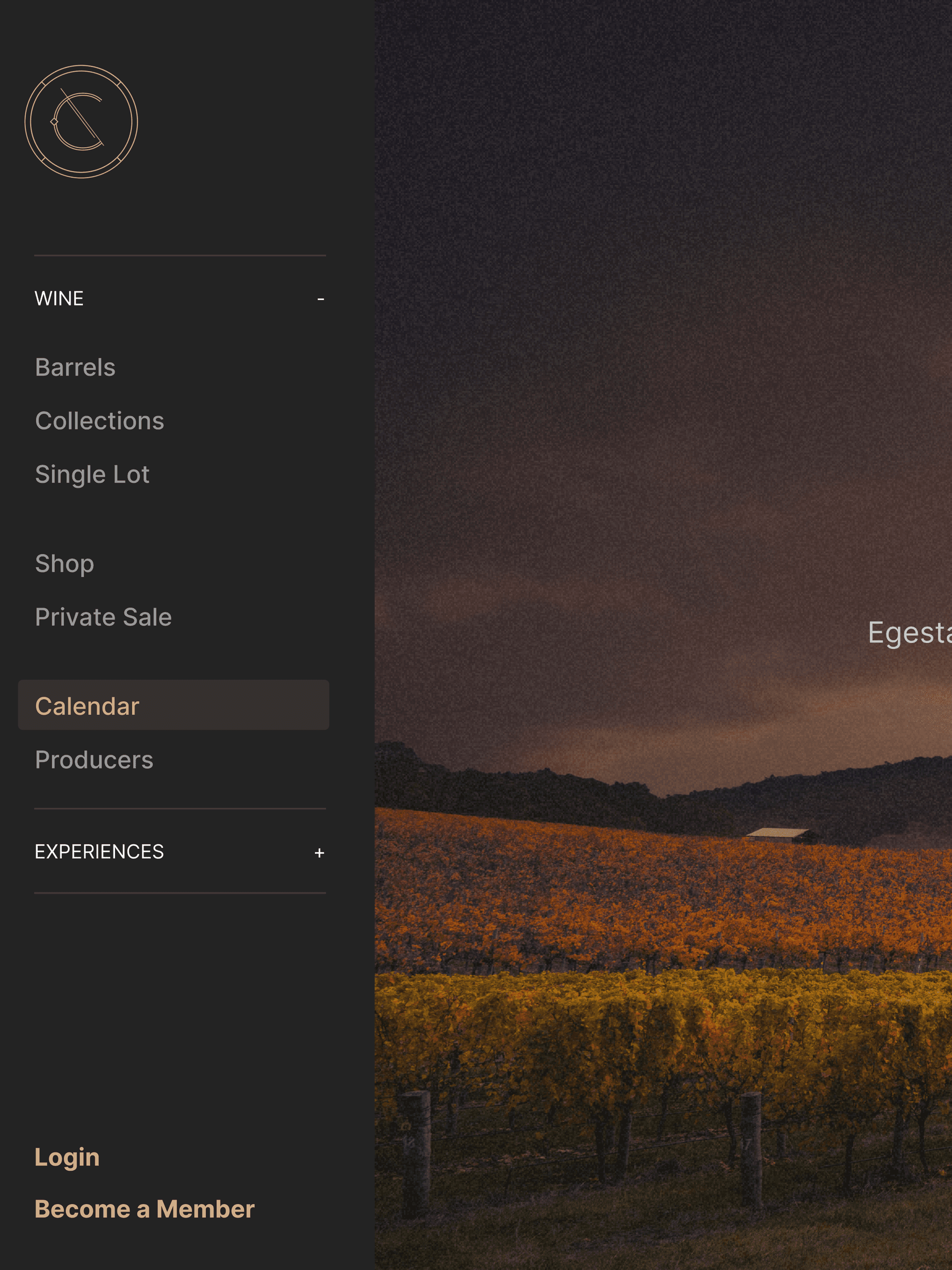Go to the Producers page
Image resolution: width=952 pixels, height=1270 pixels.
point(94,760)
